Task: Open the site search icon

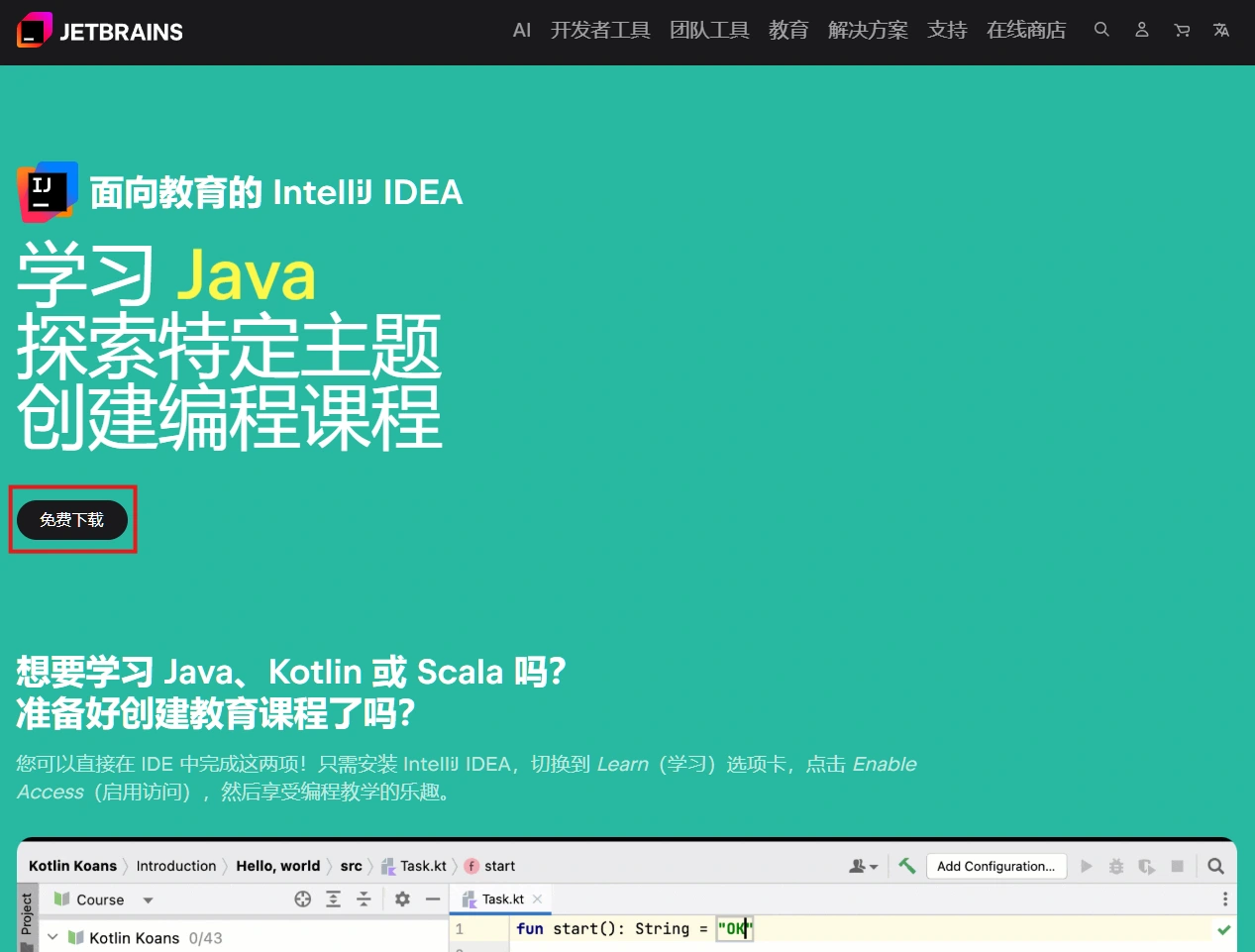Action: tap(1101, 30)
